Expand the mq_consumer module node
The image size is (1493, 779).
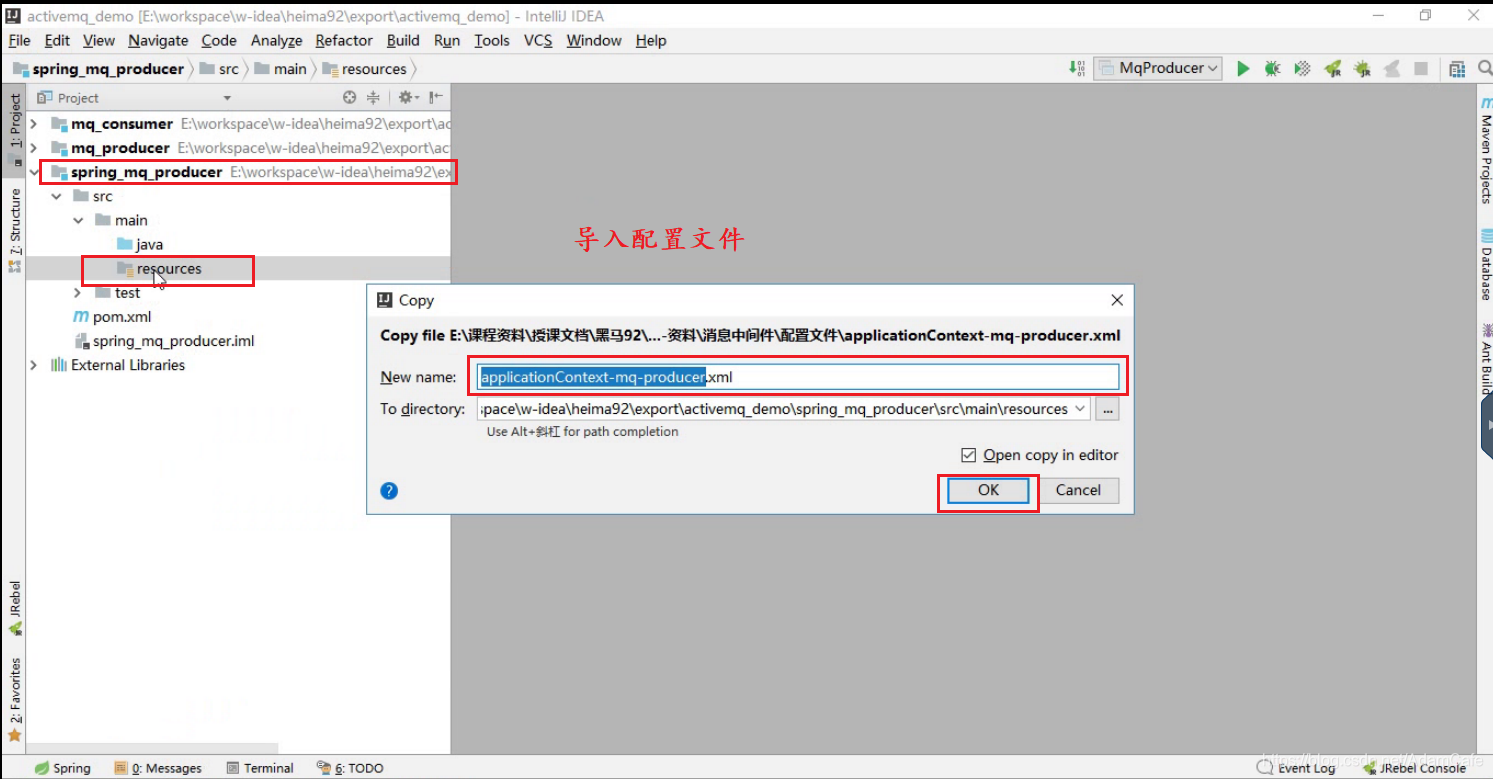click(33, 124)
